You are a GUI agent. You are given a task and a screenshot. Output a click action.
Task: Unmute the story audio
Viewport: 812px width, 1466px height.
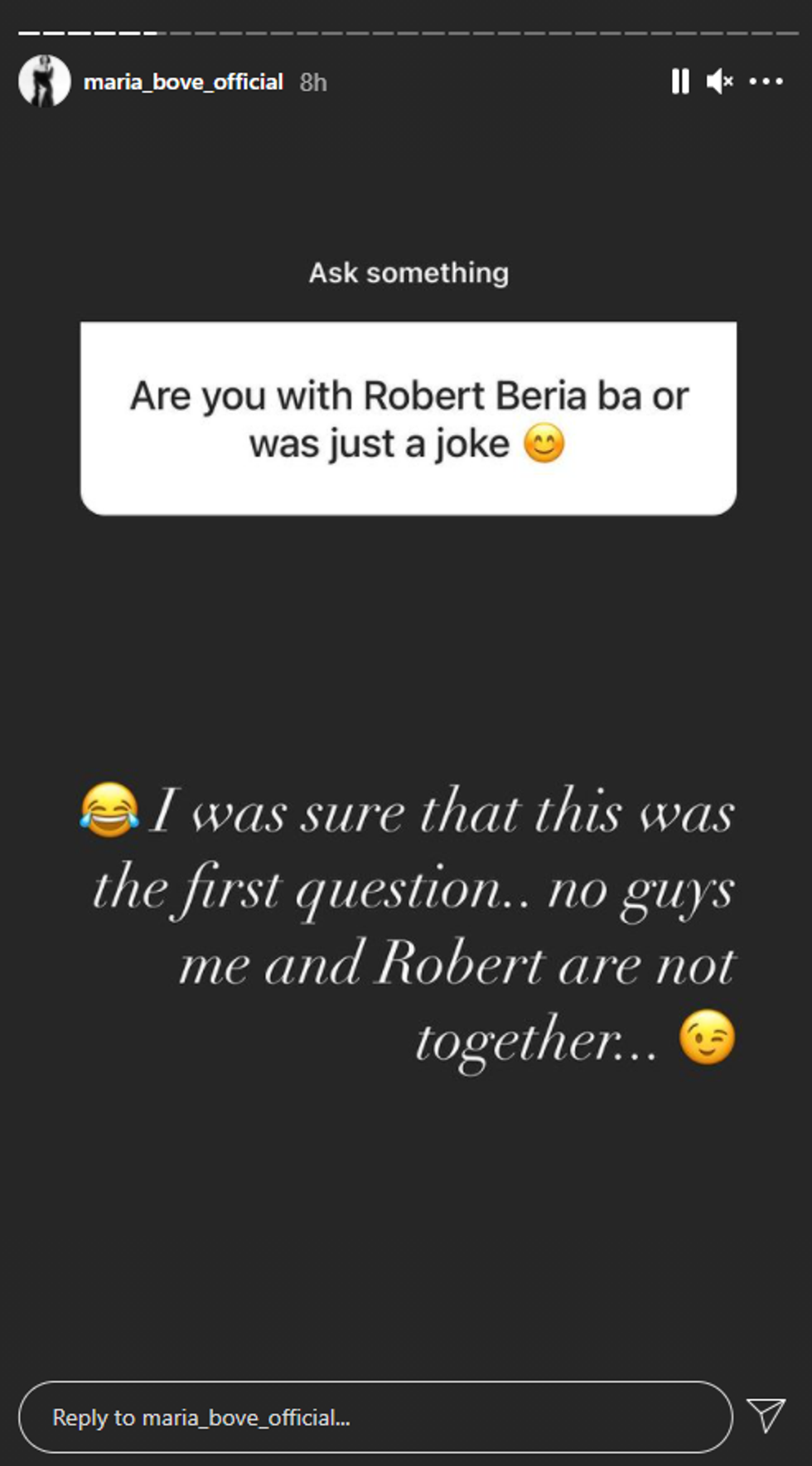pyautogui.click(x=719, y=81)
